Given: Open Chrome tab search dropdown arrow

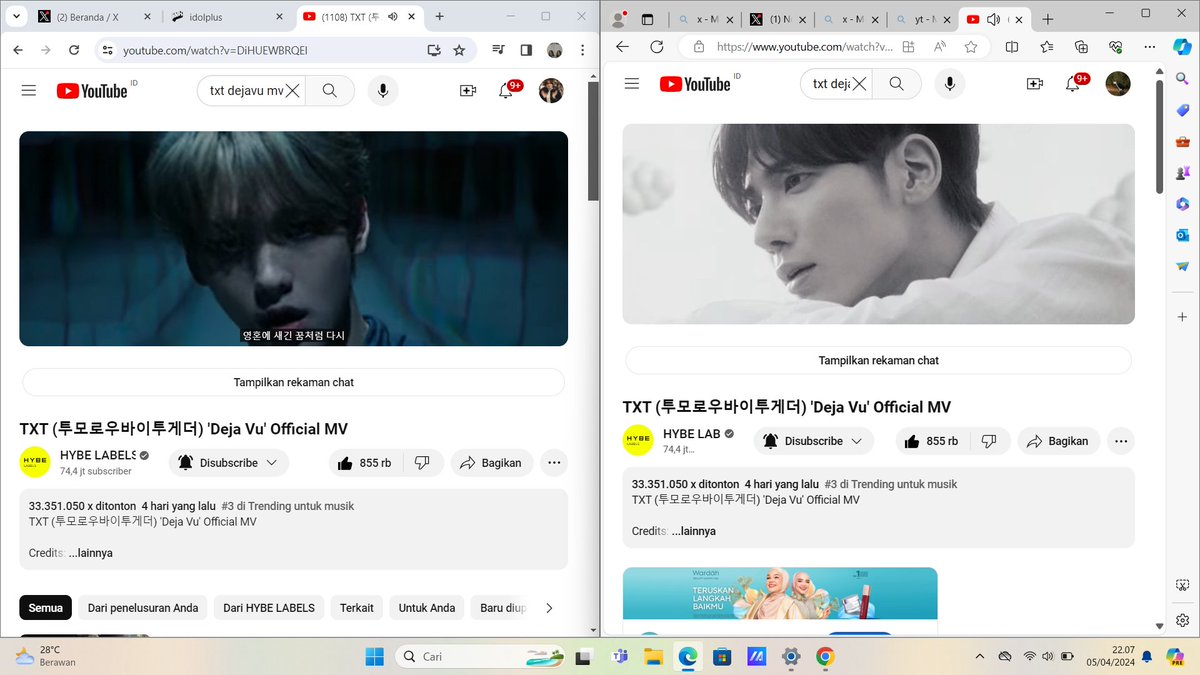Looking at the screenshot, I should (x=16, y=16).
